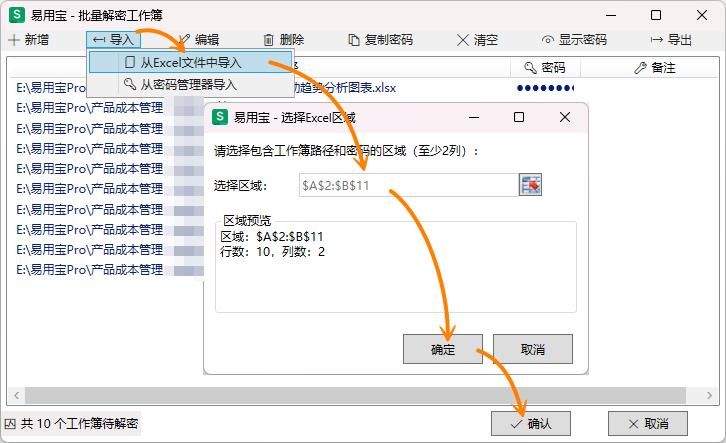Click the range picker icon beside 选择区域
726x443 pixels.
[530, 185]
